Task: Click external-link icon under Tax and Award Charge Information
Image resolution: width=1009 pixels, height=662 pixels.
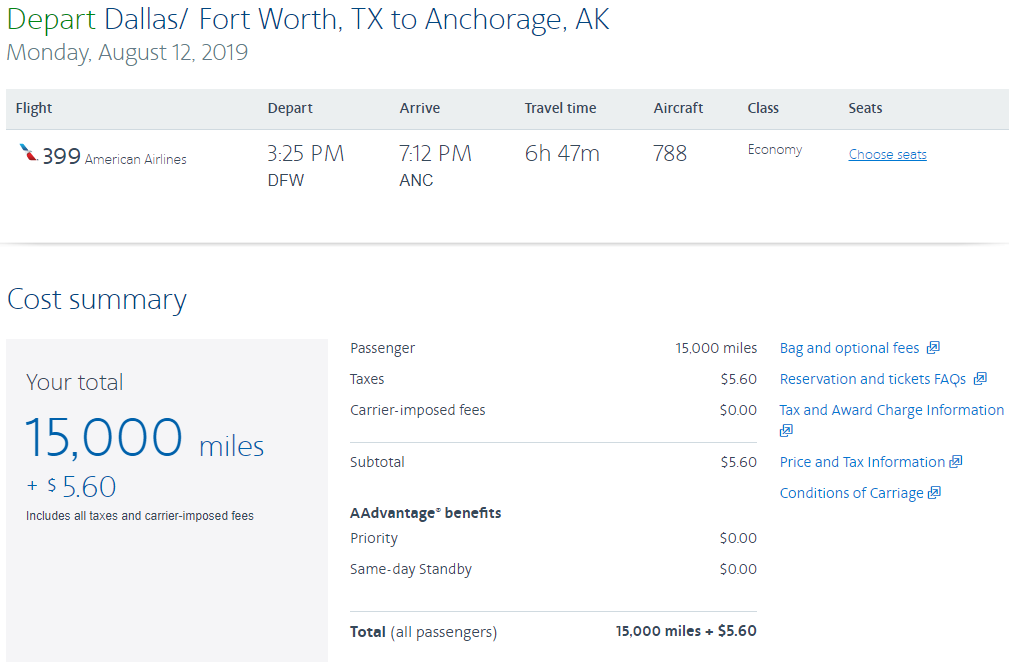Action: click(x=786, y=431)
